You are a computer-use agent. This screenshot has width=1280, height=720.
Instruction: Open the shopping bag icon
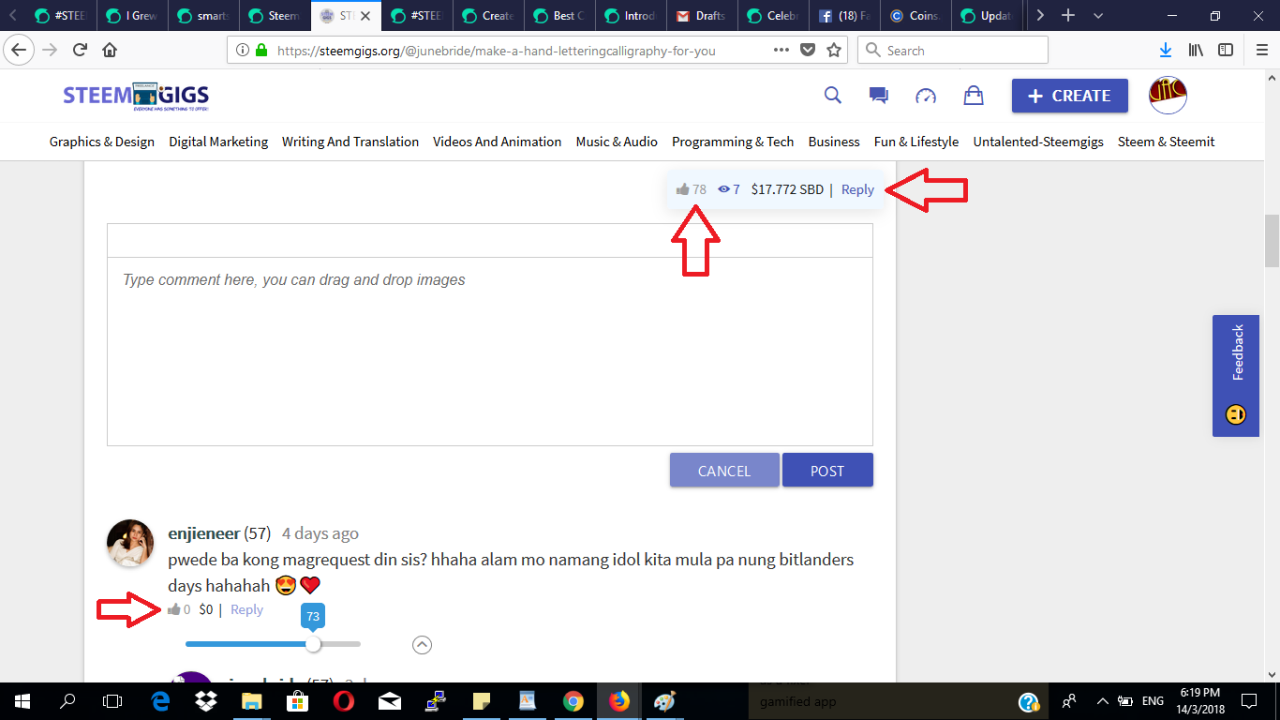(x=972, y=95)
